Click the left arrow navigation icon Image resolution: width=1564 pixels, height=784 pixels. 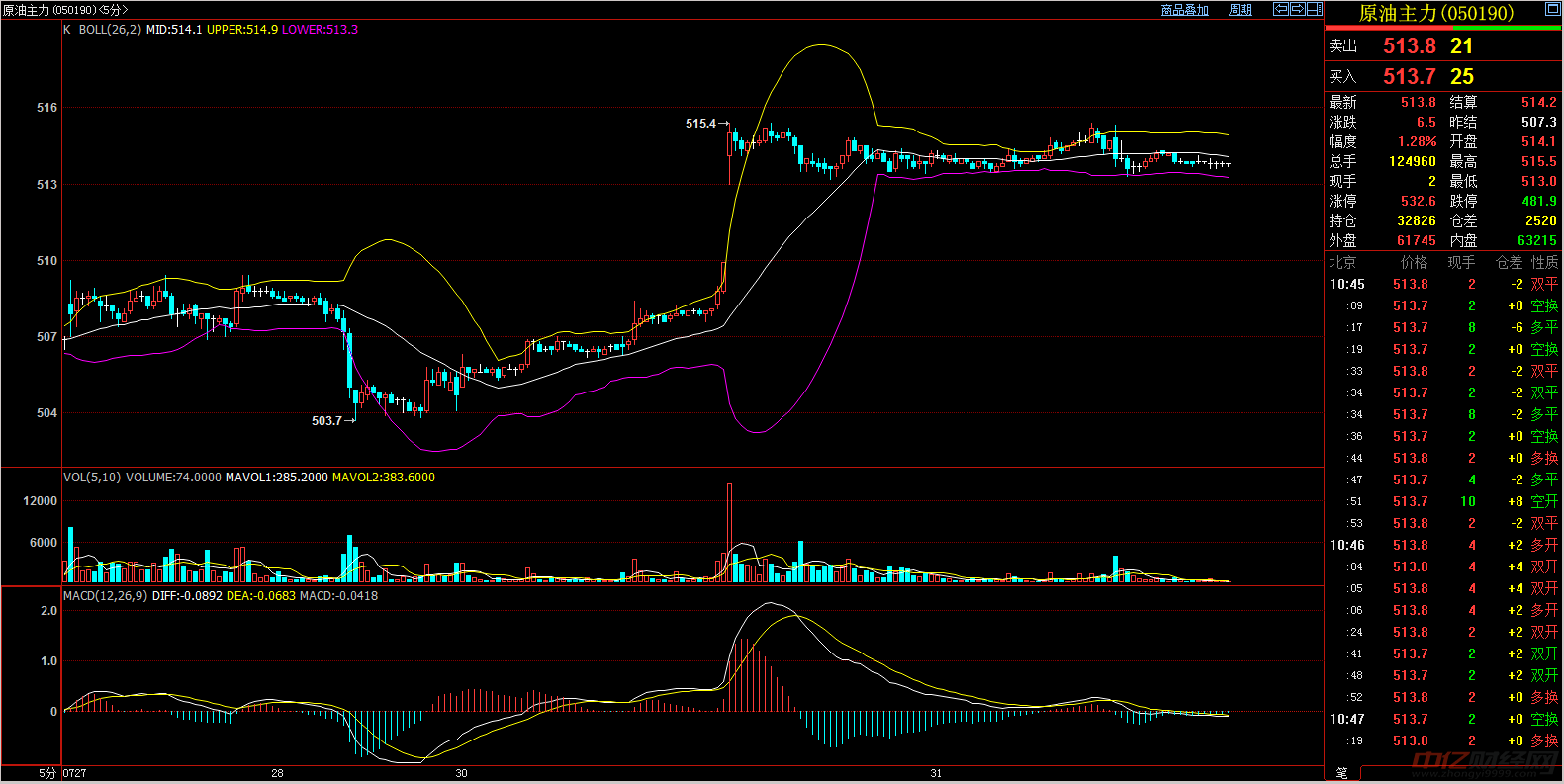click(x=1281, y=9)
